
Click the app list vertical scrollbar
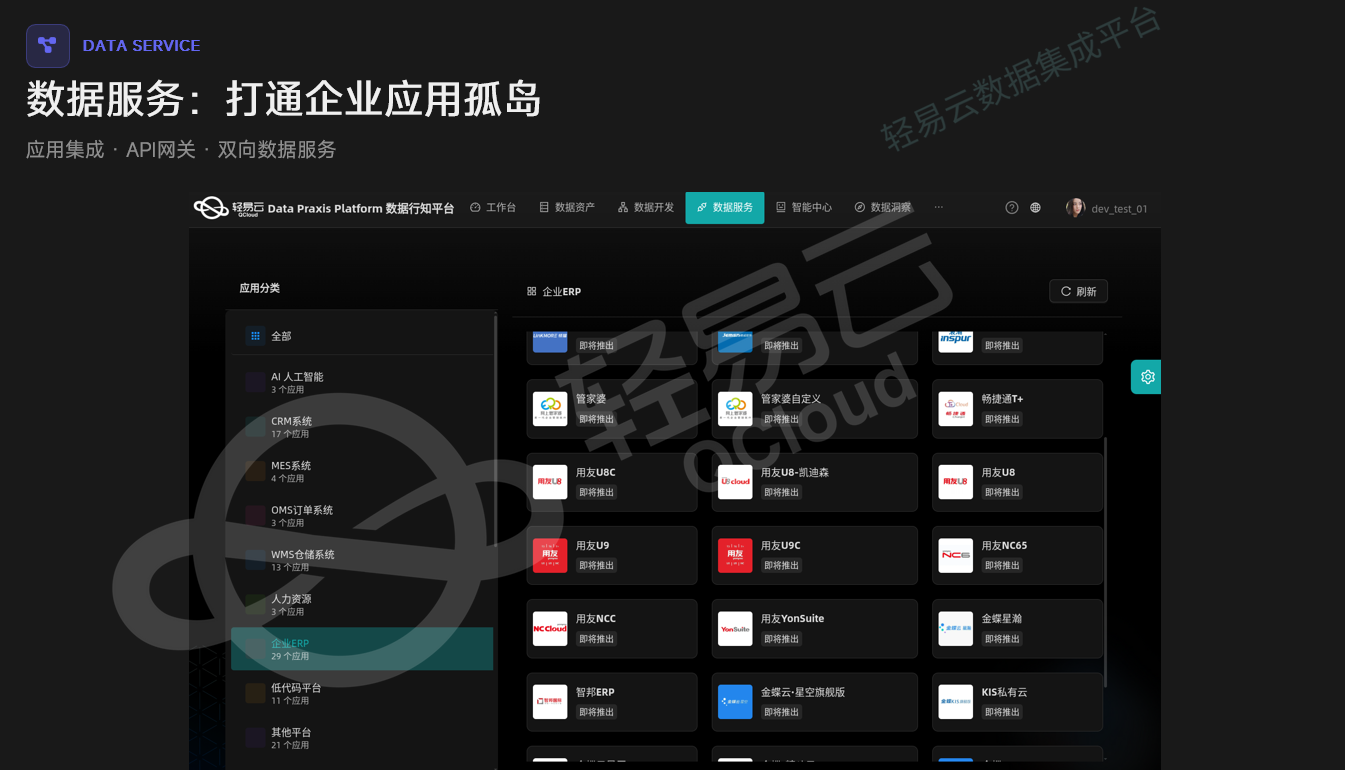(x=1105, y=560)
